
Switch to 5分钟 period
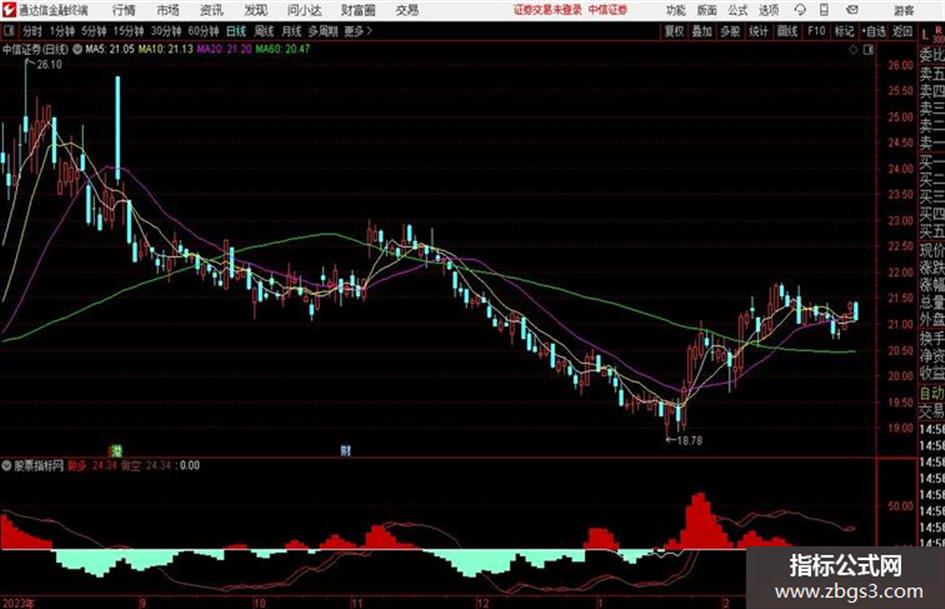coord(94,31)
